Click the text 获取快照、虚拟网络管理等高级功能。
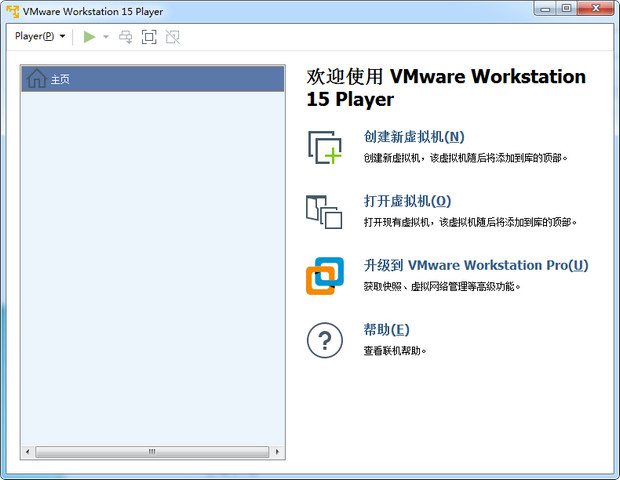This screenshot has width=620, height=480. tap(442, 286)
